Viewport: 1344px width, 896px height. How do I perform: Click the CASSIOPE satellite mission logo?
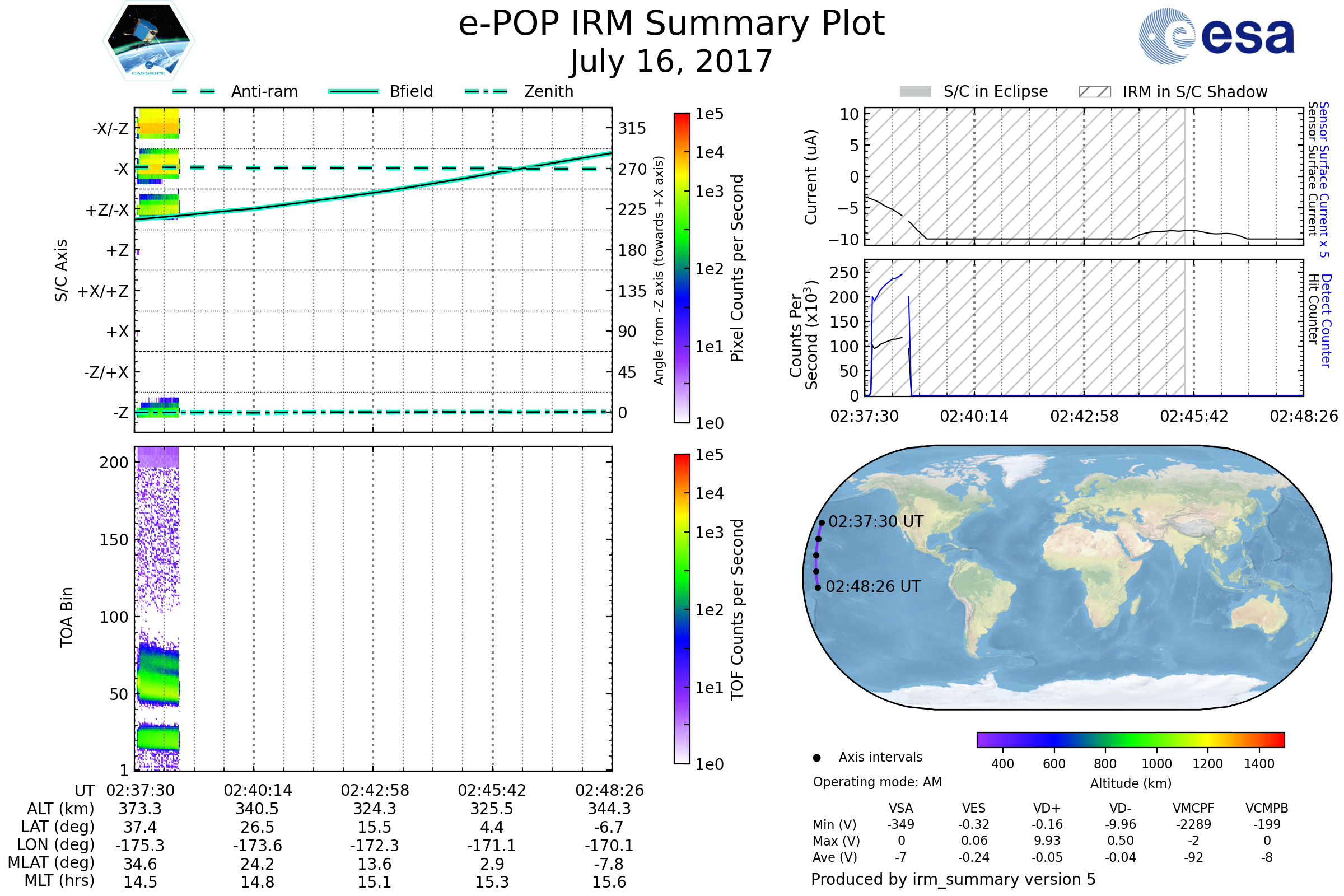click(148, 41)
